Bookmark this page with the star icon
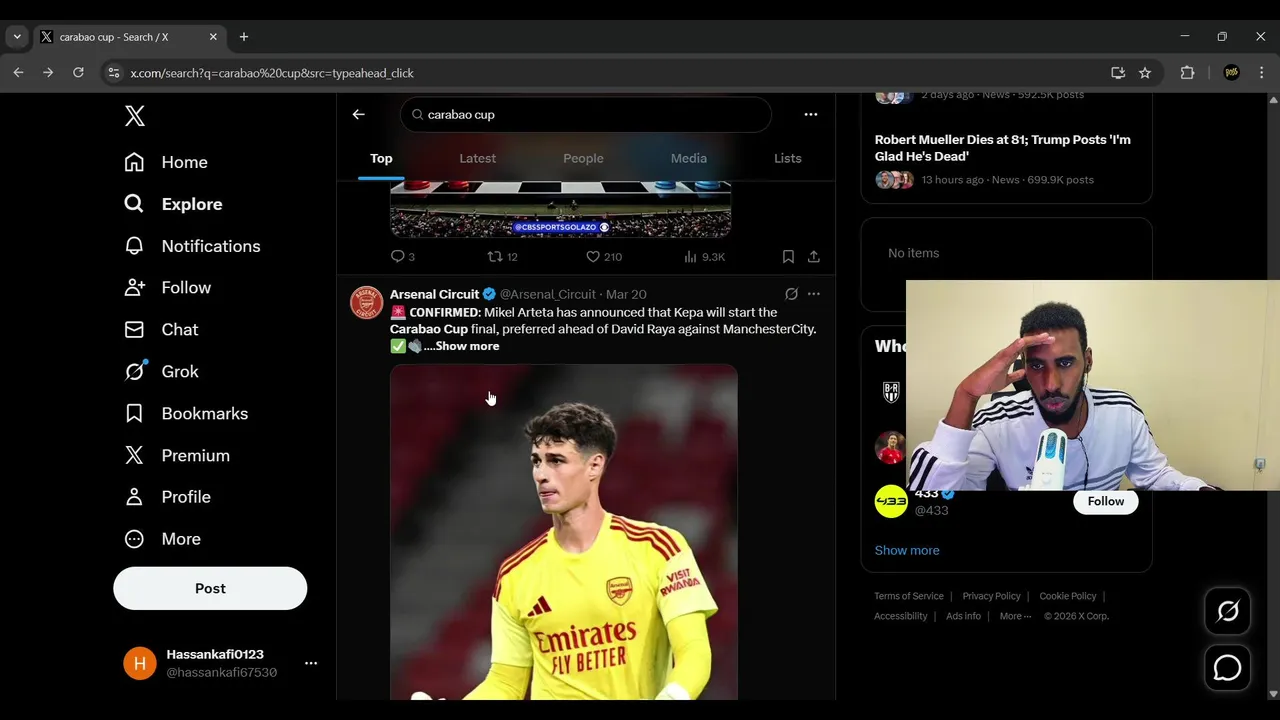 click(x=1145, y=73)
